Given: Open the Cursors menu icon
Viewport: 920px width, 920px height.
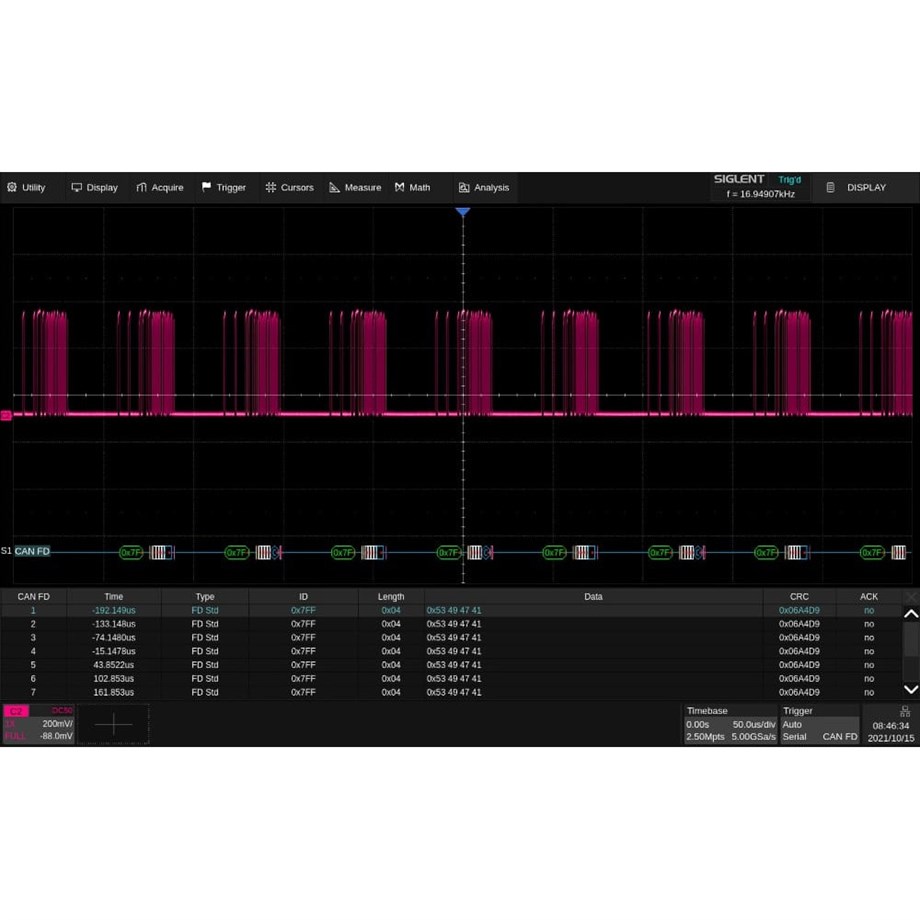Looking at the screenshot, I should click(x=270, y=187).
